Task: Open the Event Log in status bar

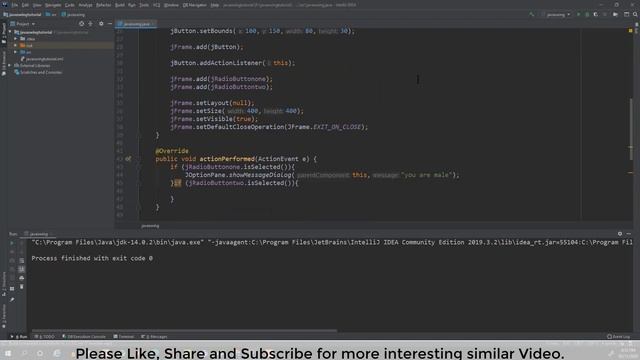Action: [619, 337]
